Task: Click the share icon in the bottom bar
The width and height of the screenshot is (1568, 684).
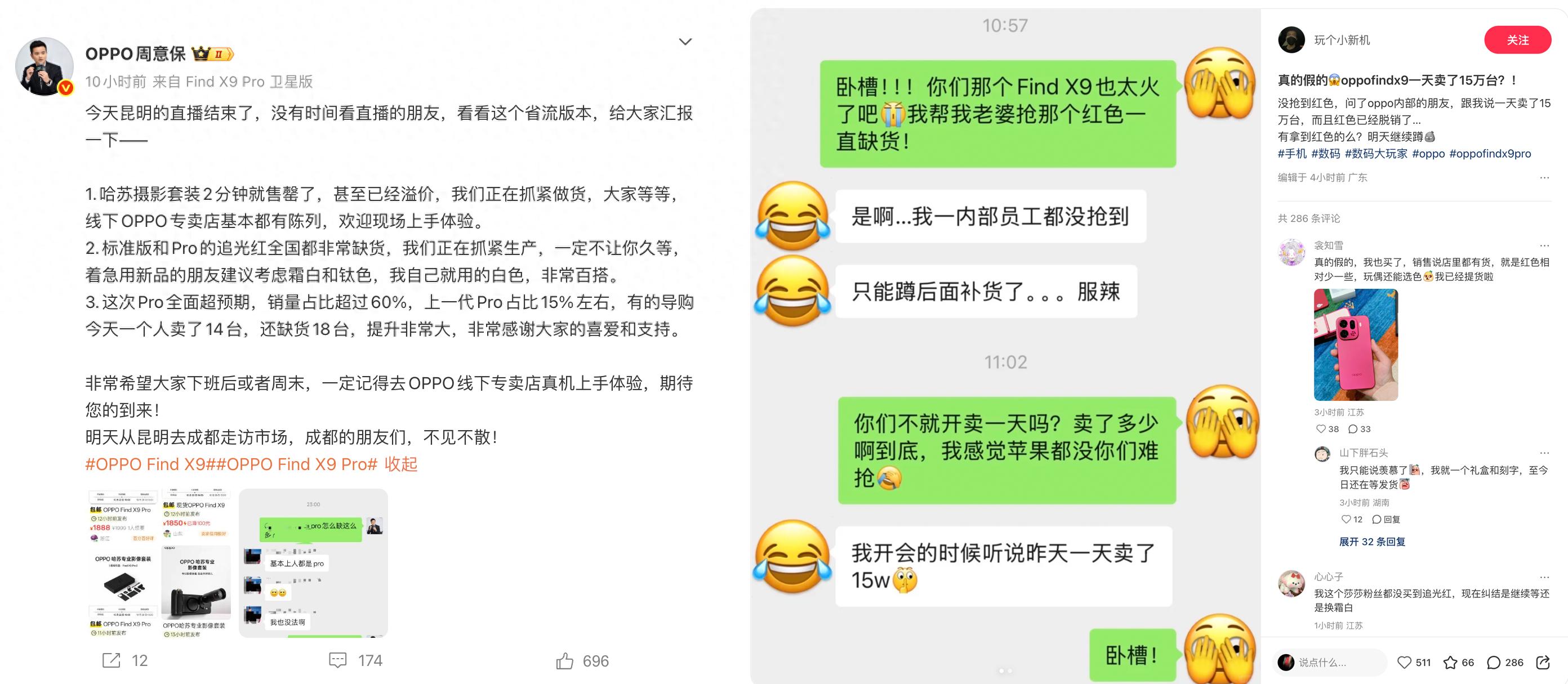Action: 1543,662
